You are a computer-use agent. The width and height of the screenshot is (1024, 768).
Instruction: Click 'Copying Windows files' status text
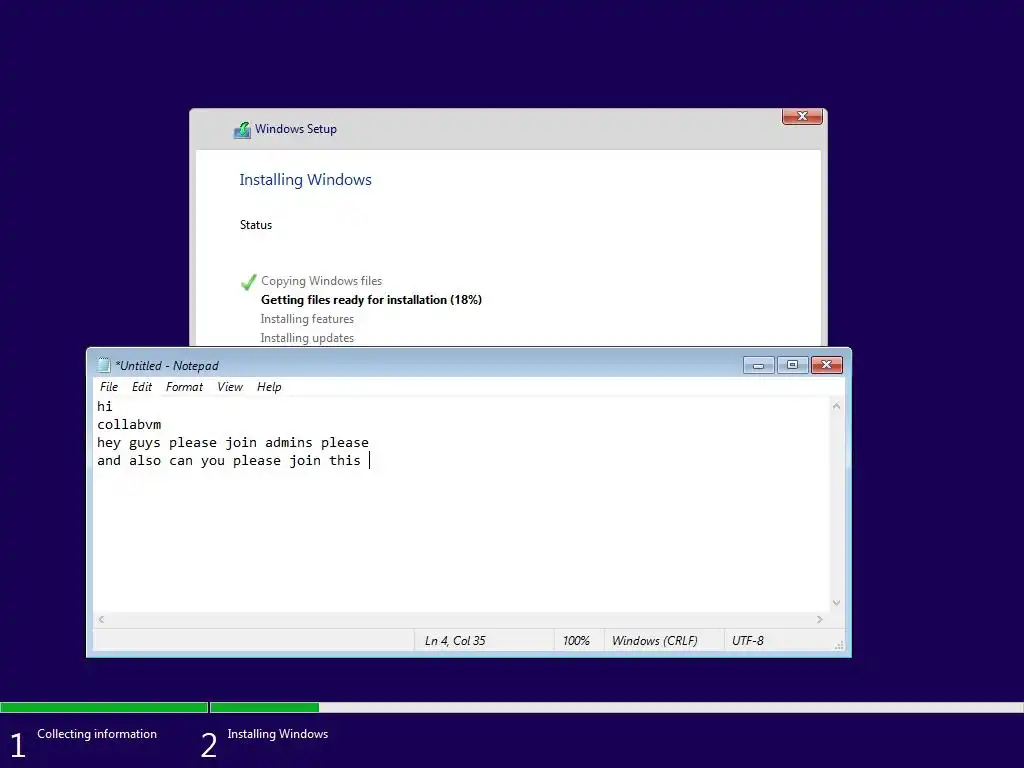tap(321, 281)
